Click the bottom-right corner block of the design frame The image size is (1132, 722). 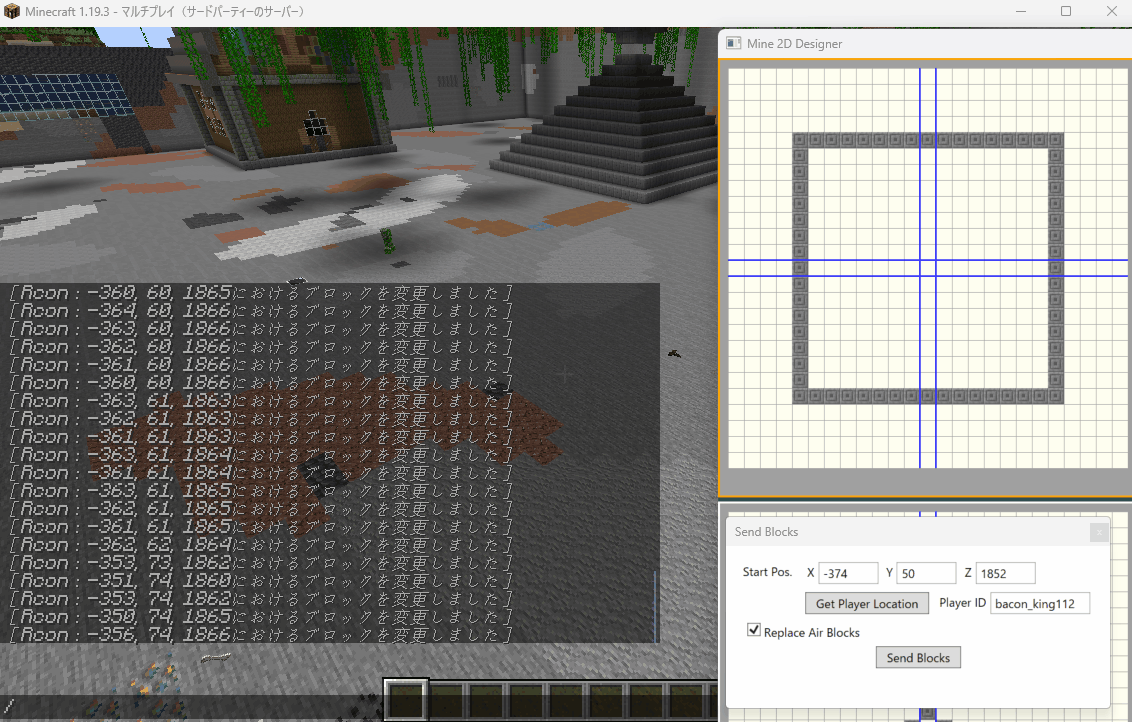pyautogui.click(x=1056, y=396)
